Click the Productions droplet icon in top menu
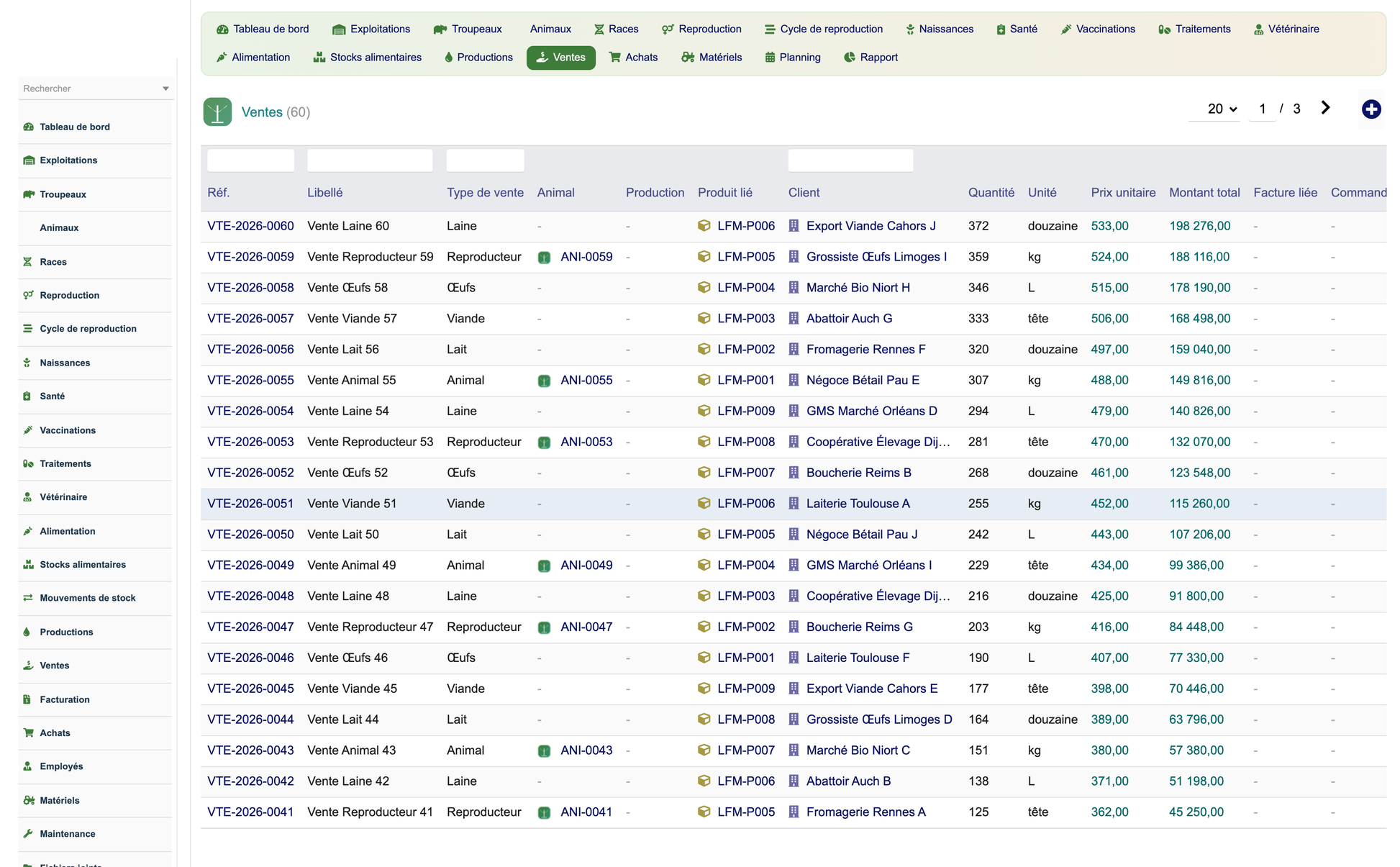 (x=448, y=58)
